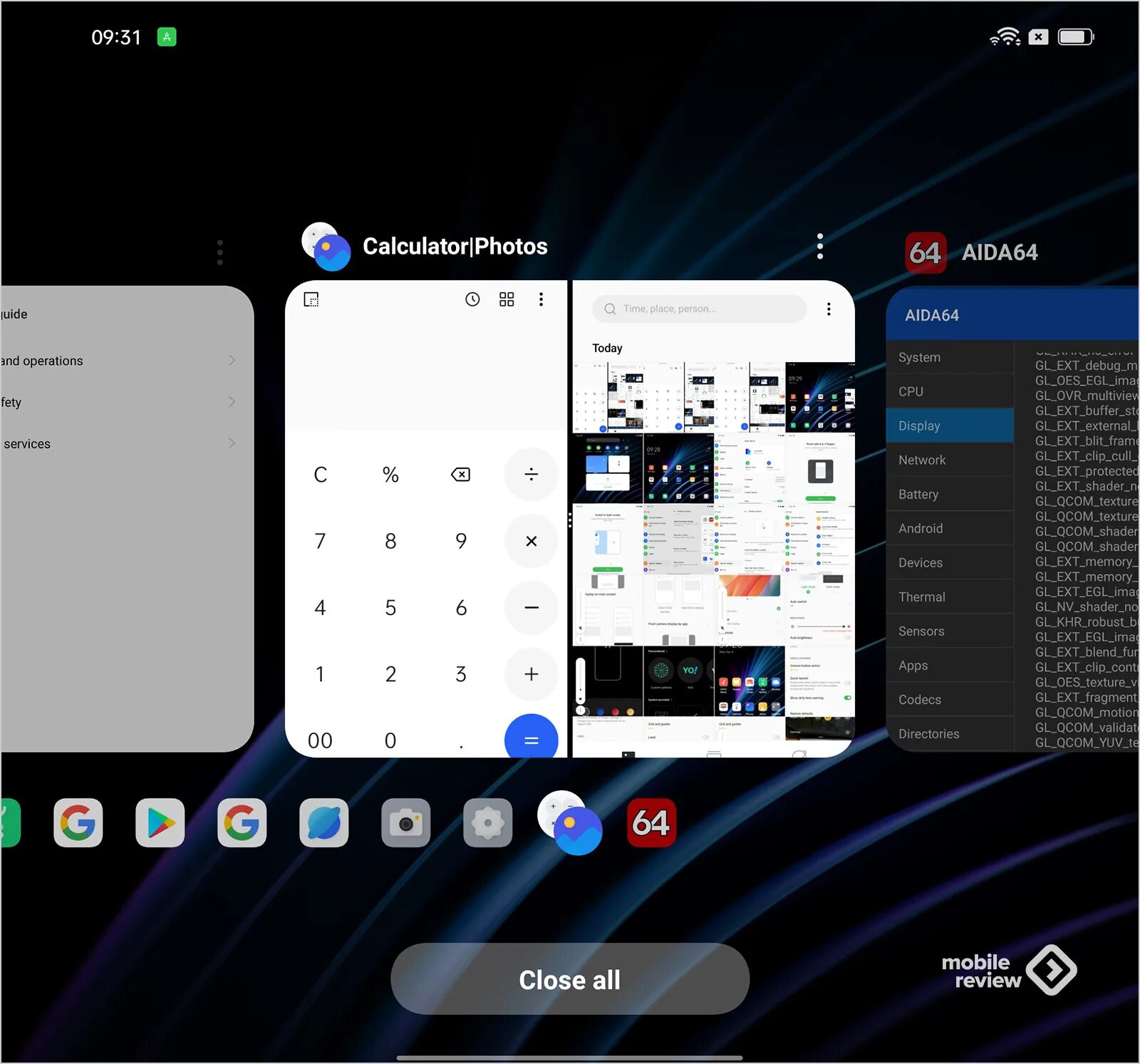This screenshot has width=1140, height=1064.
Task: Tap the Calculator|Photos card title
Action: 455,247
